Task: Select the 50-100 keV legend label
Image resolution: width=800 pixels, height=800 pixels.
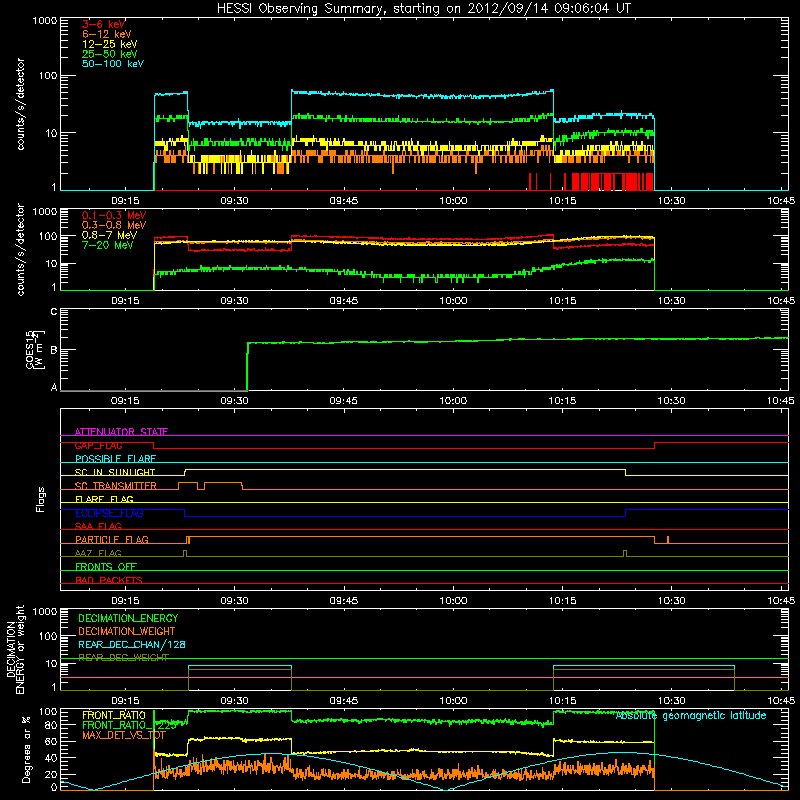Action: click(x=113, y=64)
